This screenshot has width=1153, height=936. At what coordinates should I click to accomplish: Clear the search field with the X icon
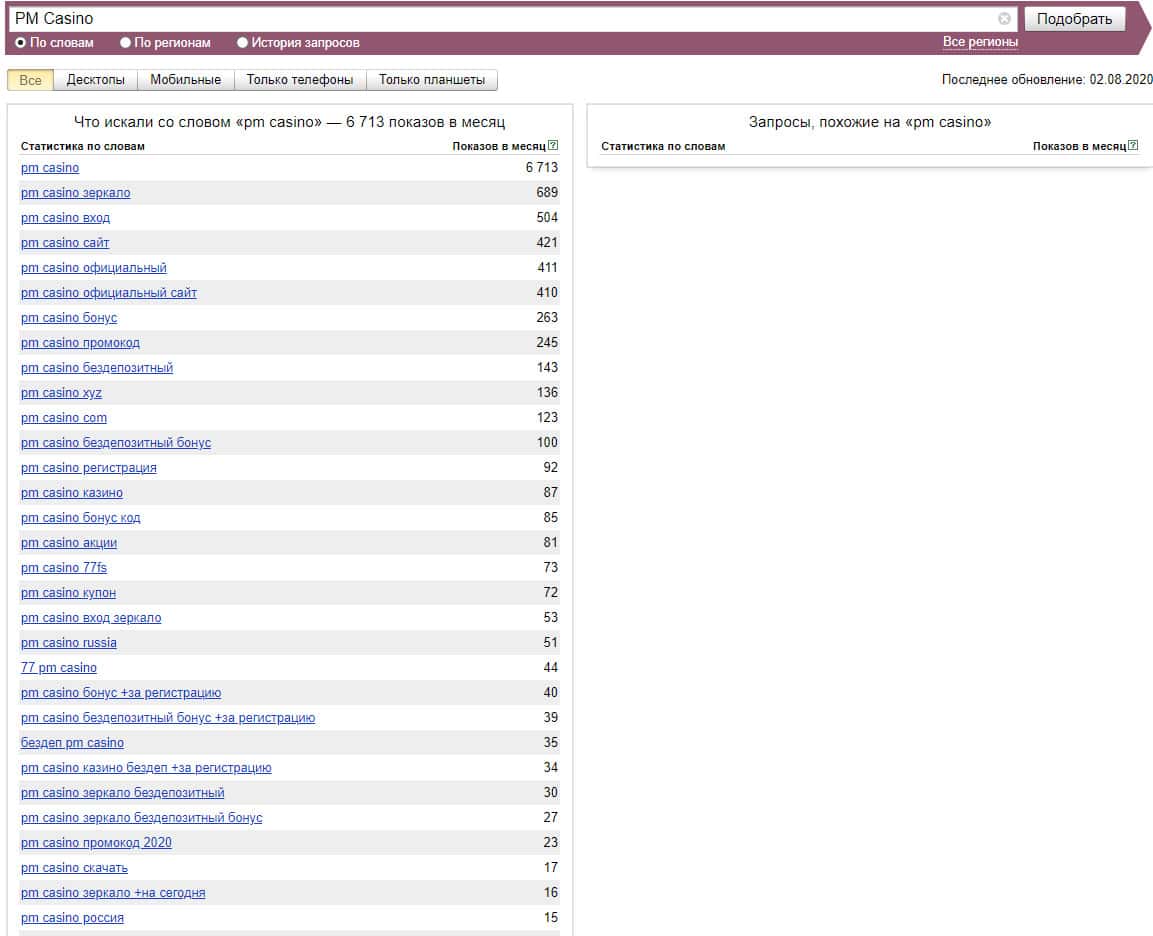[1004, 19]
